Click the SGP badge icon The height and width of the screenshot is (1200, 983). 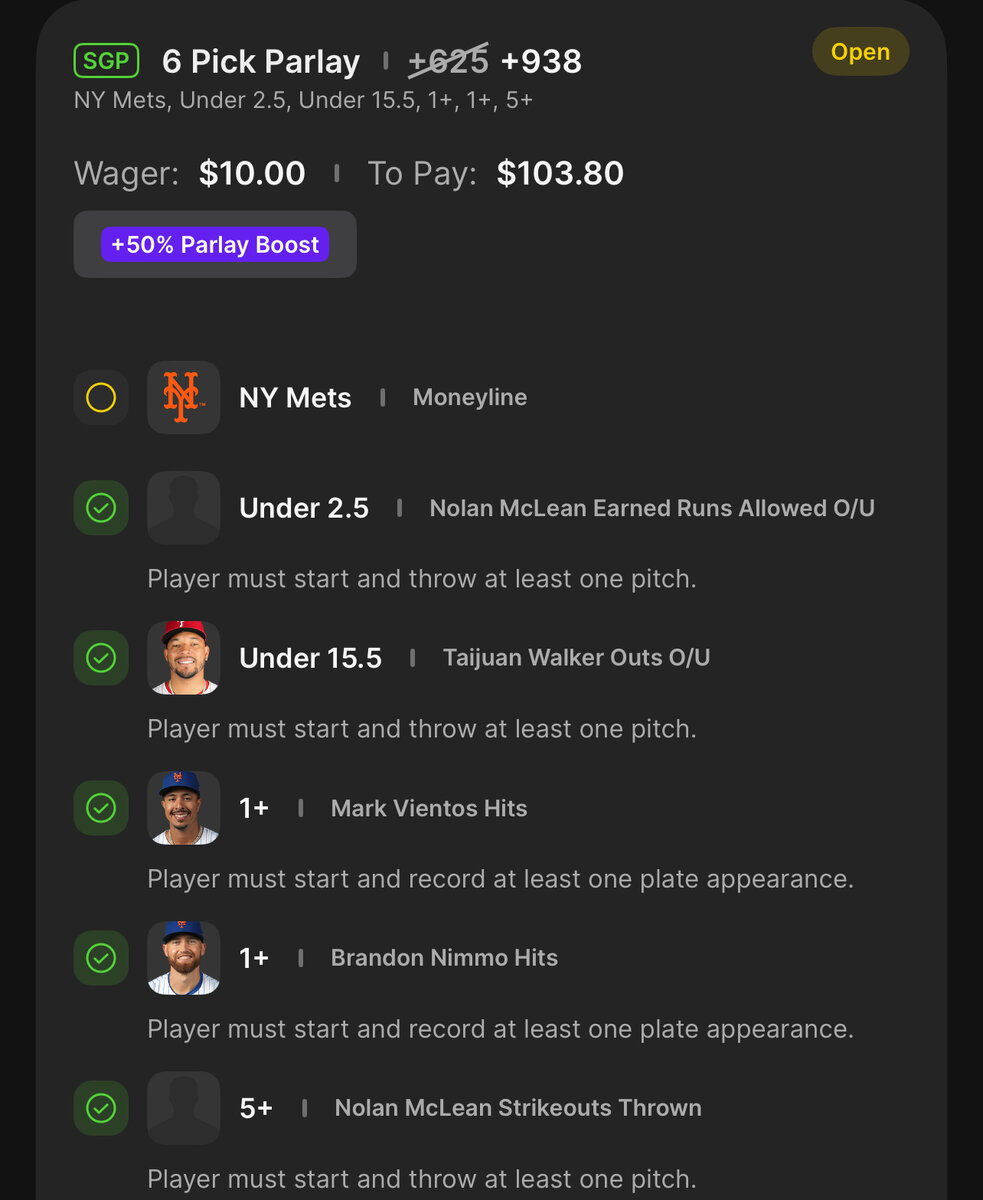(106, 61)
